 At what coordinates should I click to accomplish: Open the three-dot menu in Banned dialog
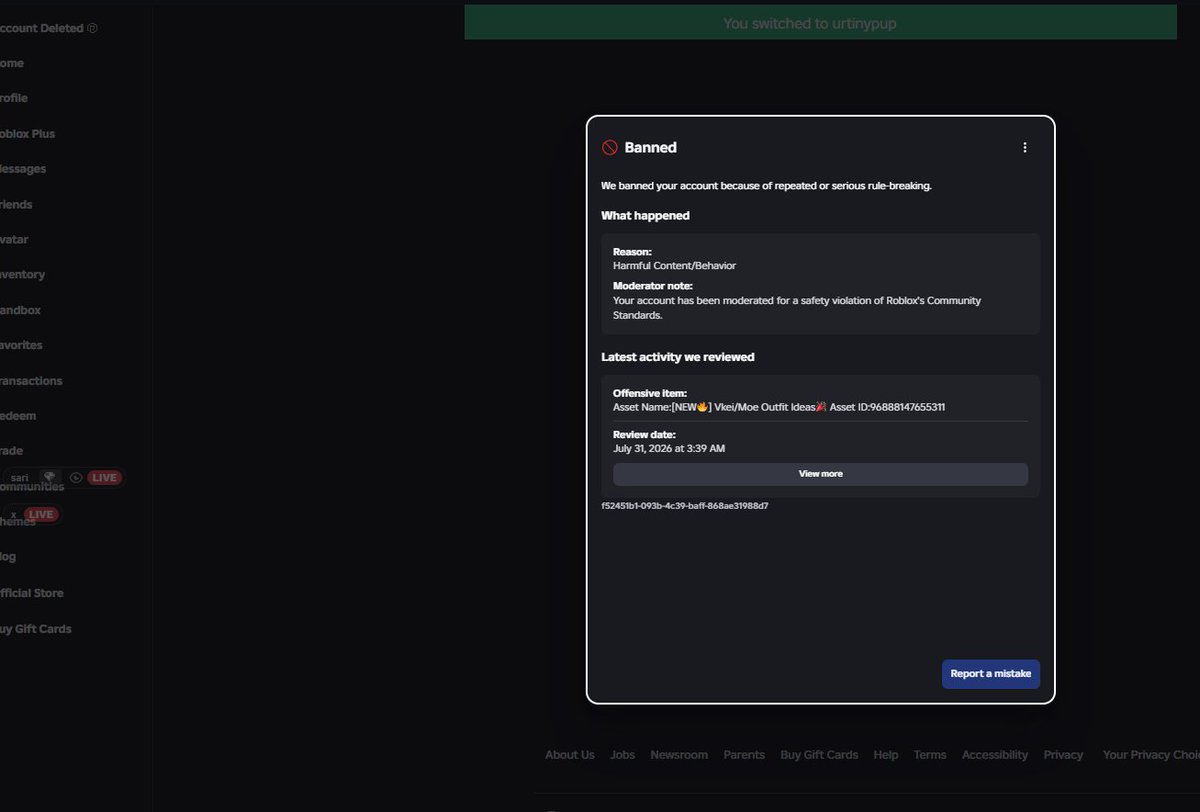[1024, 147]
